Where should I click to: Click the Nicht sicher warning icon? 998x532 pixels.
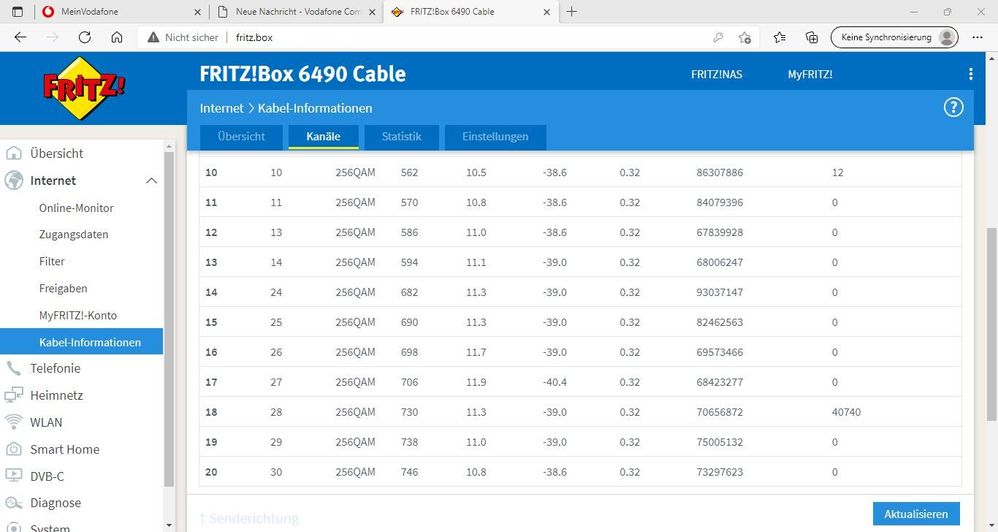point(153,38)
